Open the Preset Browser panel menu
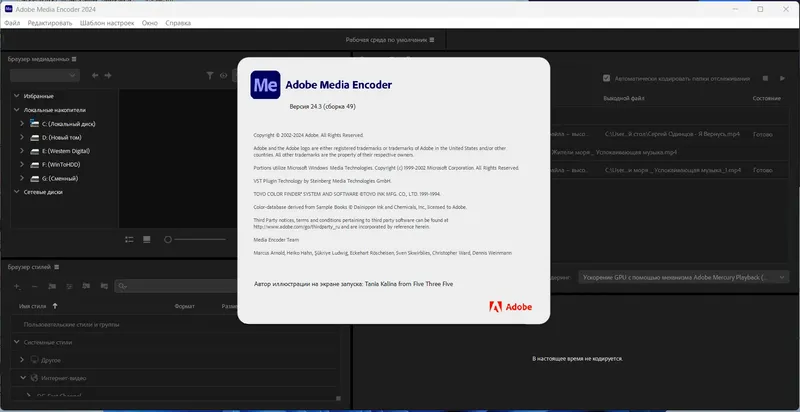The image size is (800, 412). [x=57, y=267]
